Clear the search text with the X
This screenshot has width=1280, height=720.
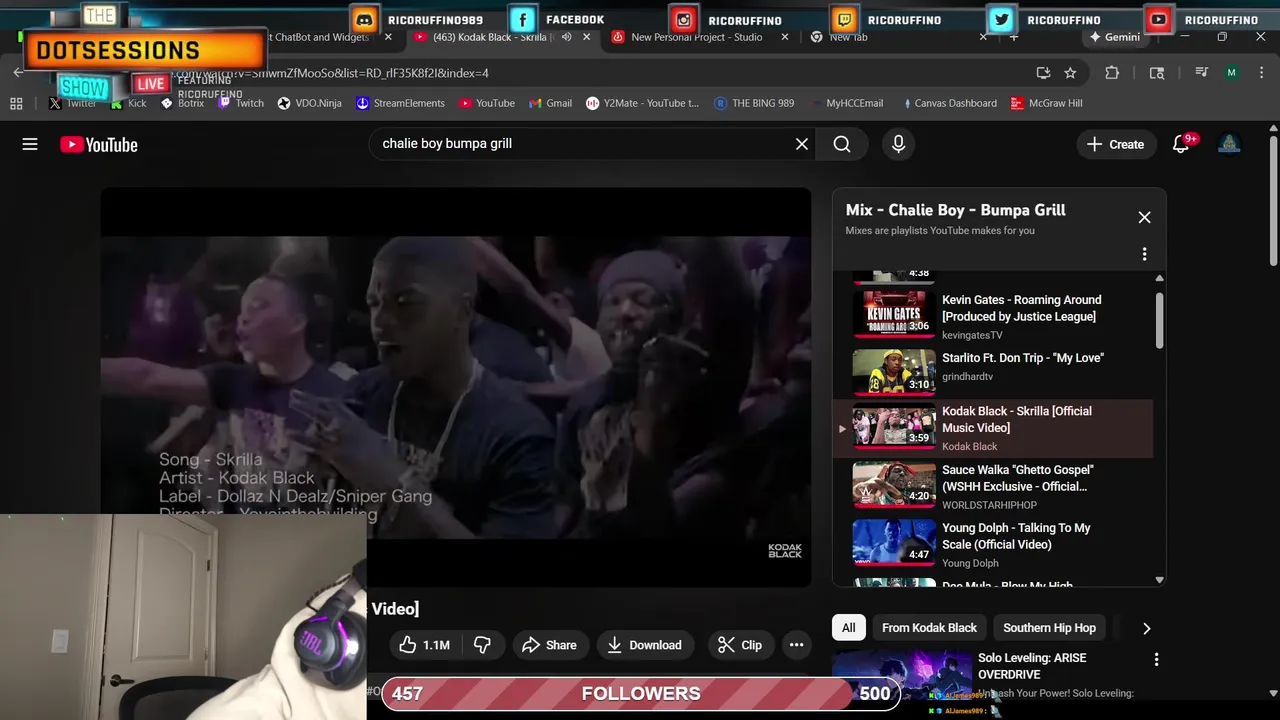(802, 144)
